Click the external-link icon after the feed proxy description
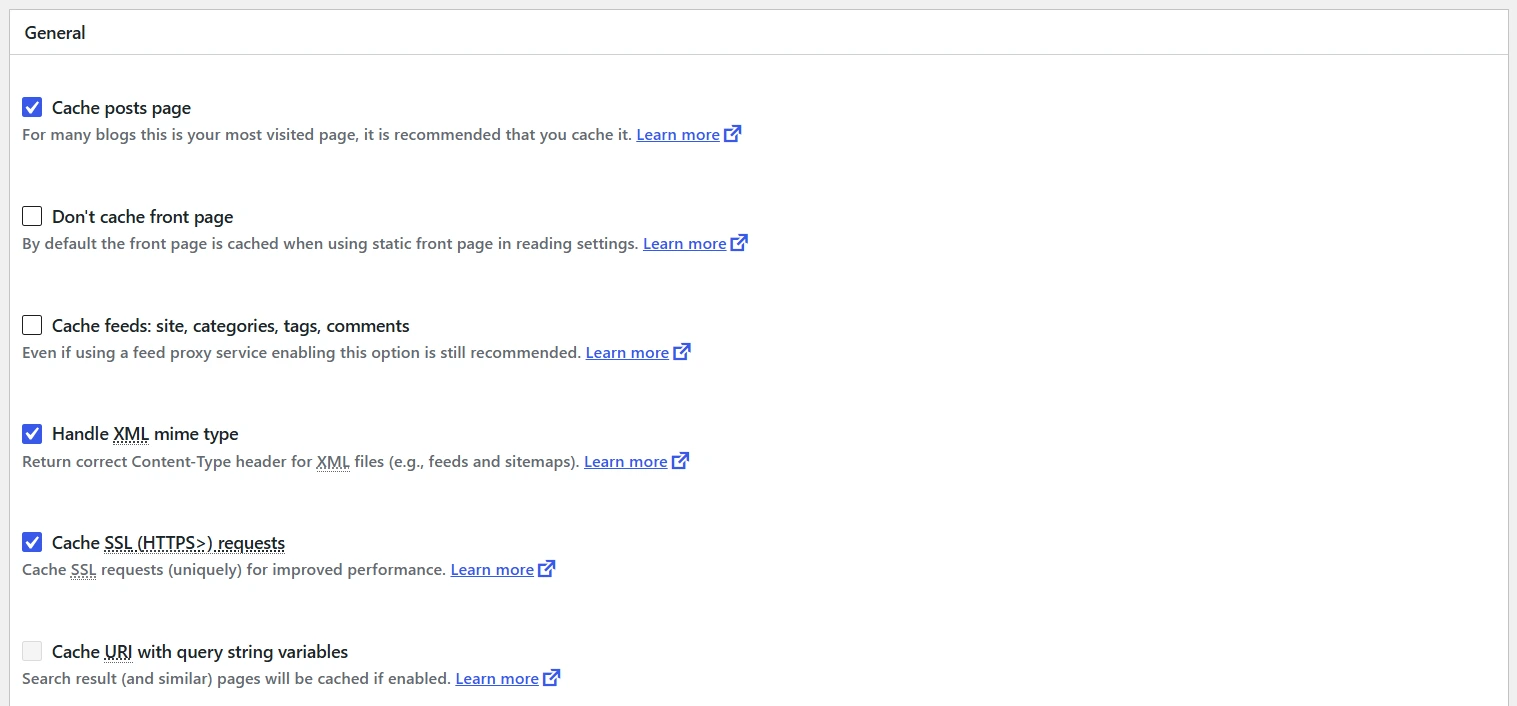The height and width of the screenshot is (706, 1517). pyautogui.click(x=682, y=351)
